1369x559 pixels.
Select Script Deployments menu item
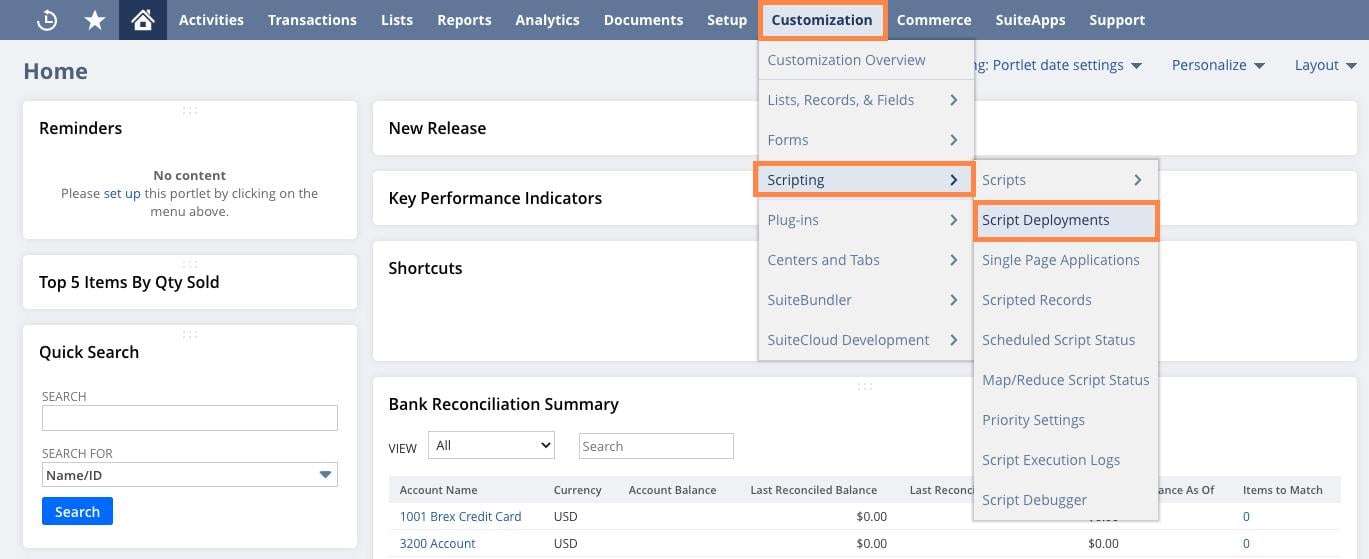(x=1045, y=220)
